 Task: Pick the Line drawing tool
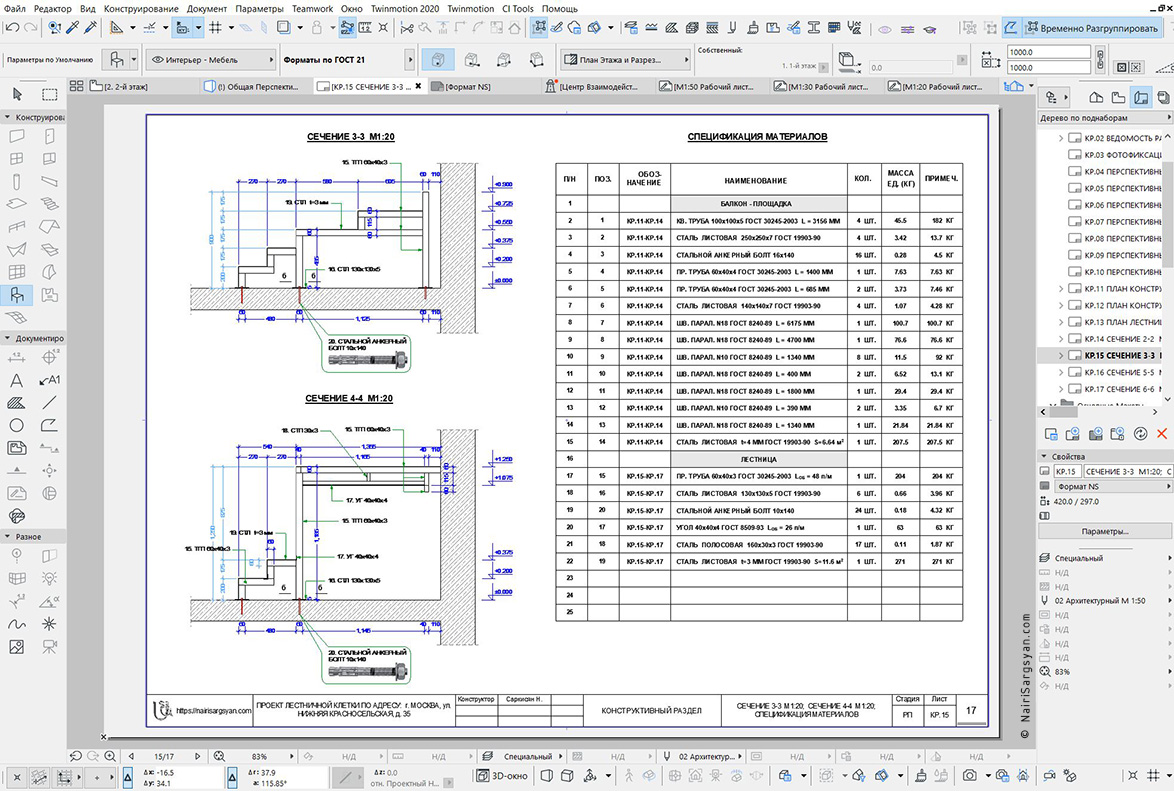(x=49, y=402)
